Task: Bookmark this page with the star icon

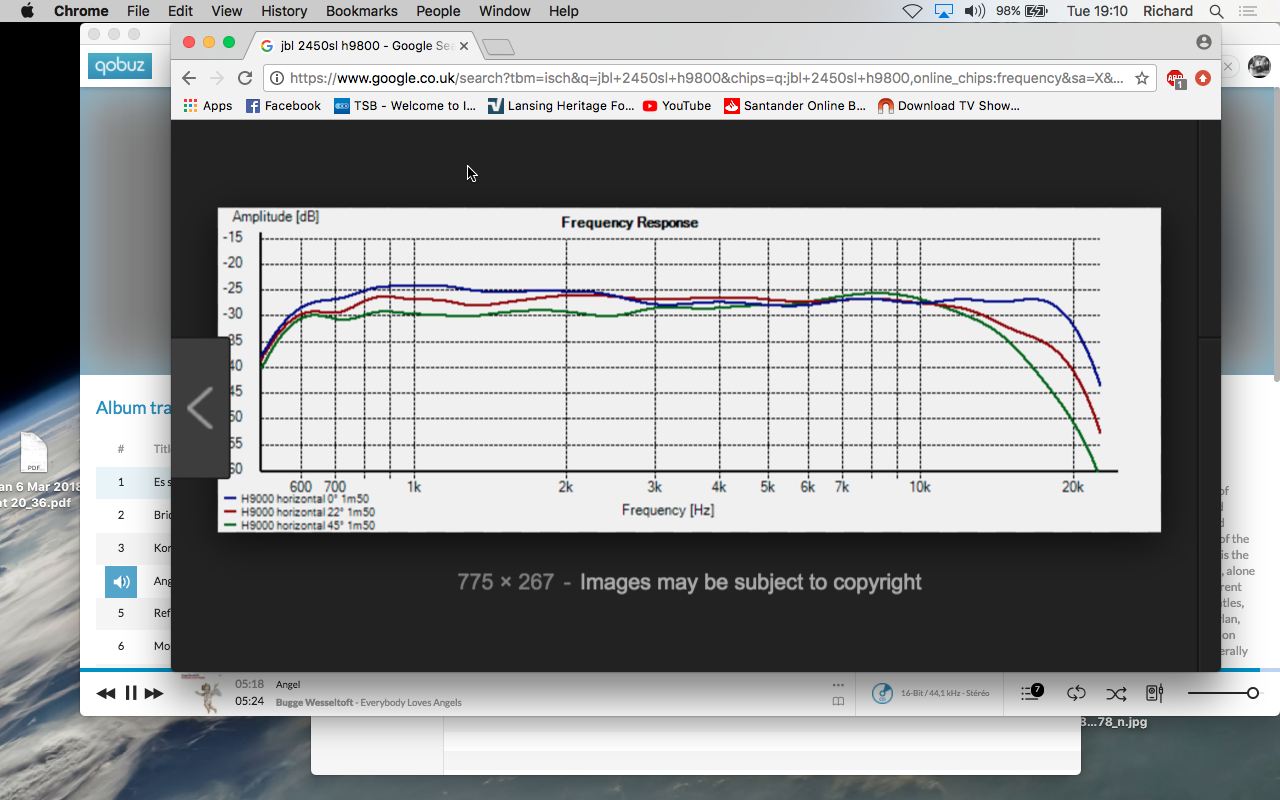Action: 1142,78
